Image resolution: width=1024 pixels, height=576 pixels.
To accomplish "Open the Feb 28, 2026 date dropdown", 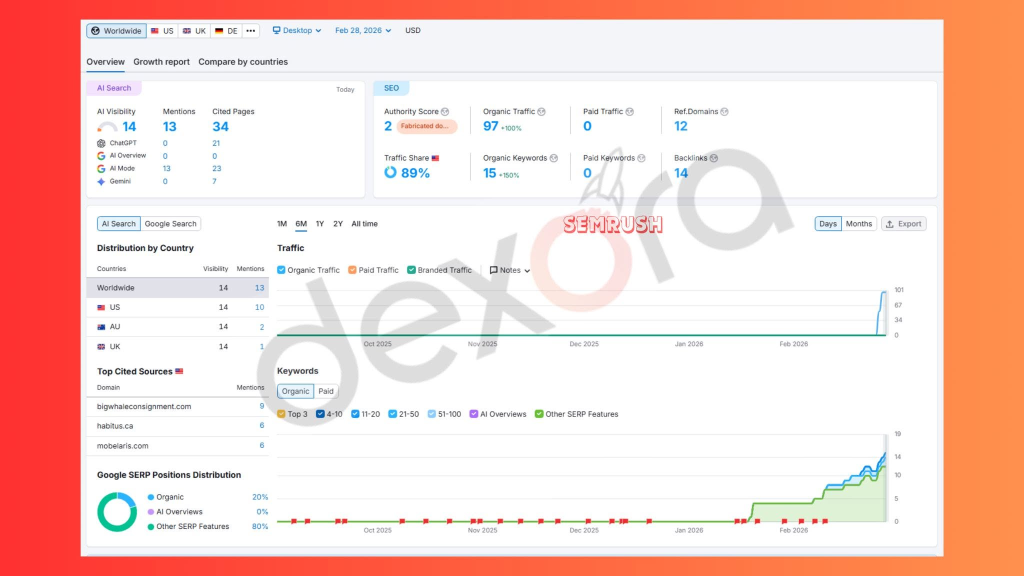I will coord(363,31).
